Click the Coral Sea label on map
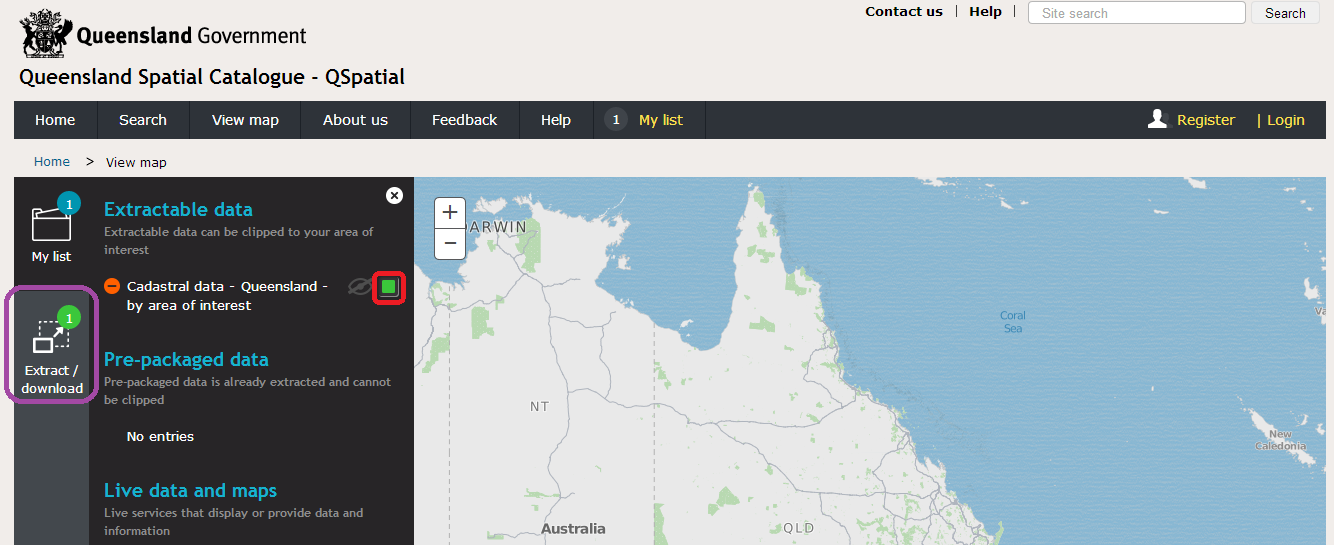The image size is (1334, 545). [x=1013, y=322]
